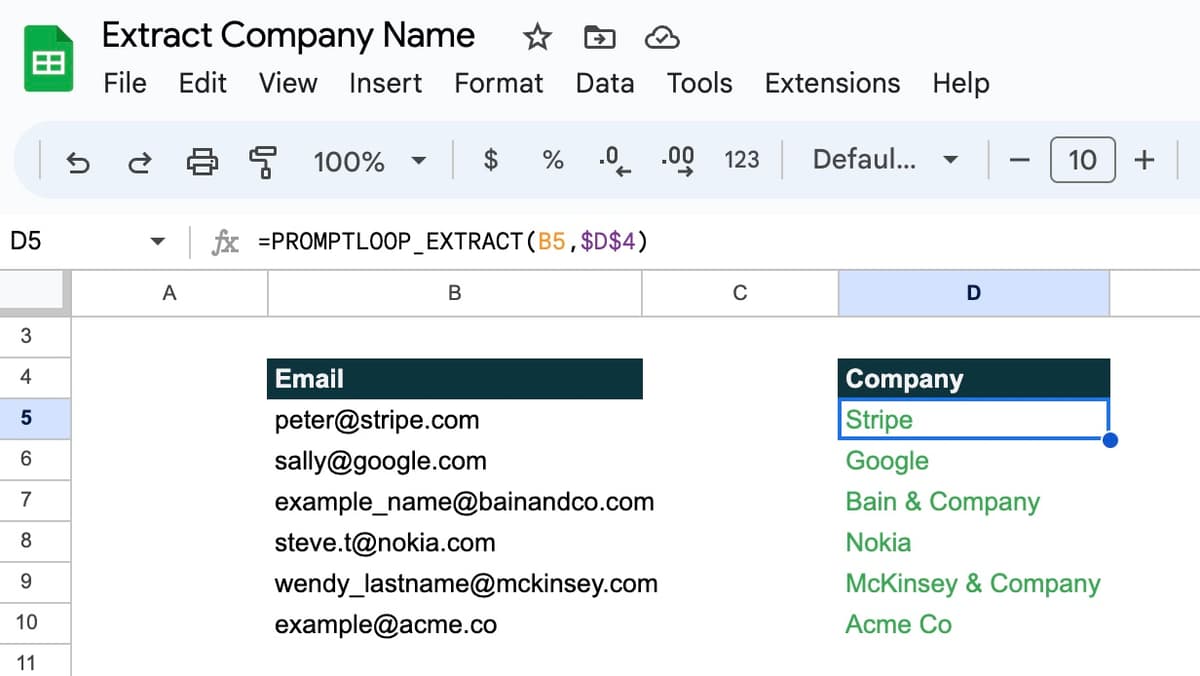This screenshot has width=1200, height=676.
Task: Click the fx function icon
Action: pyautogui.click(x=226, y=241)
